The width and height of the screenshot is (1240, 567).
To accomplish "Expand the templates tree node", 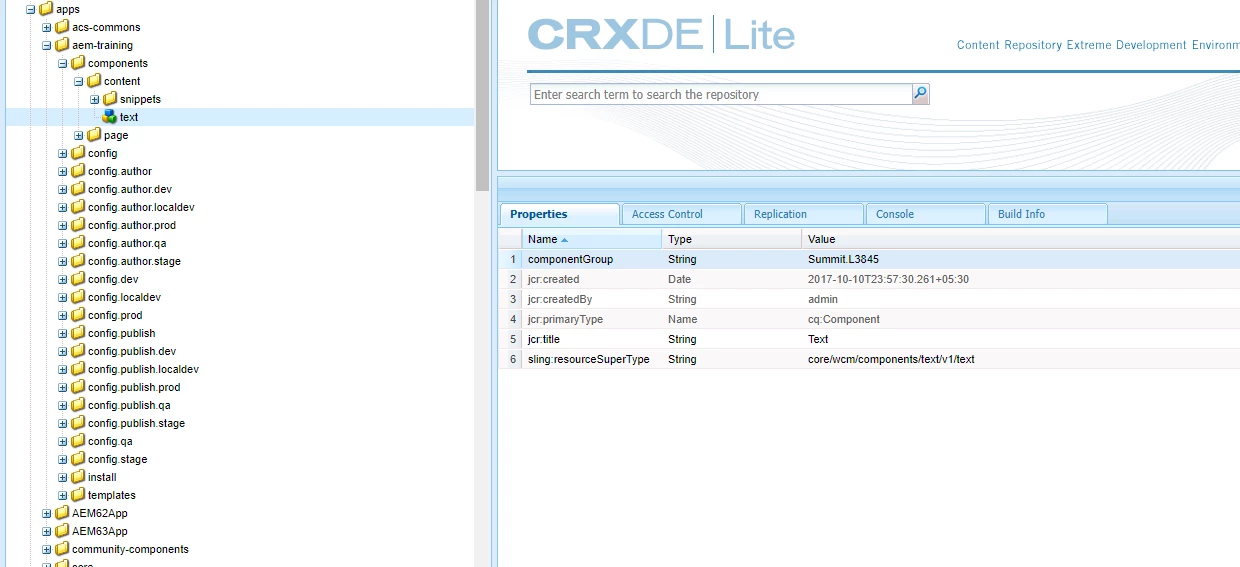I will point(63,495).
